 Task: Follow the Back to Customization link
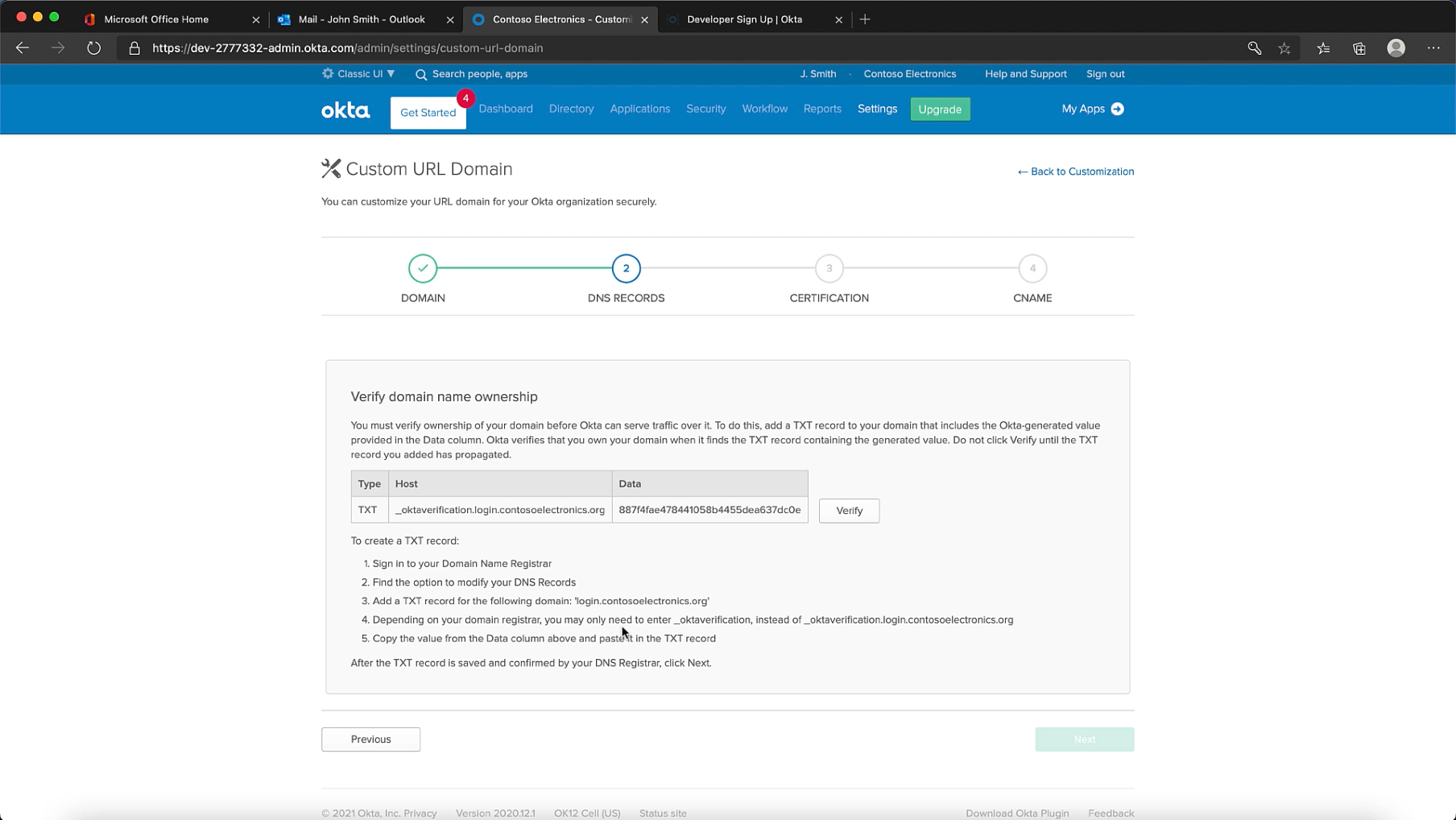coord(1075,172)
